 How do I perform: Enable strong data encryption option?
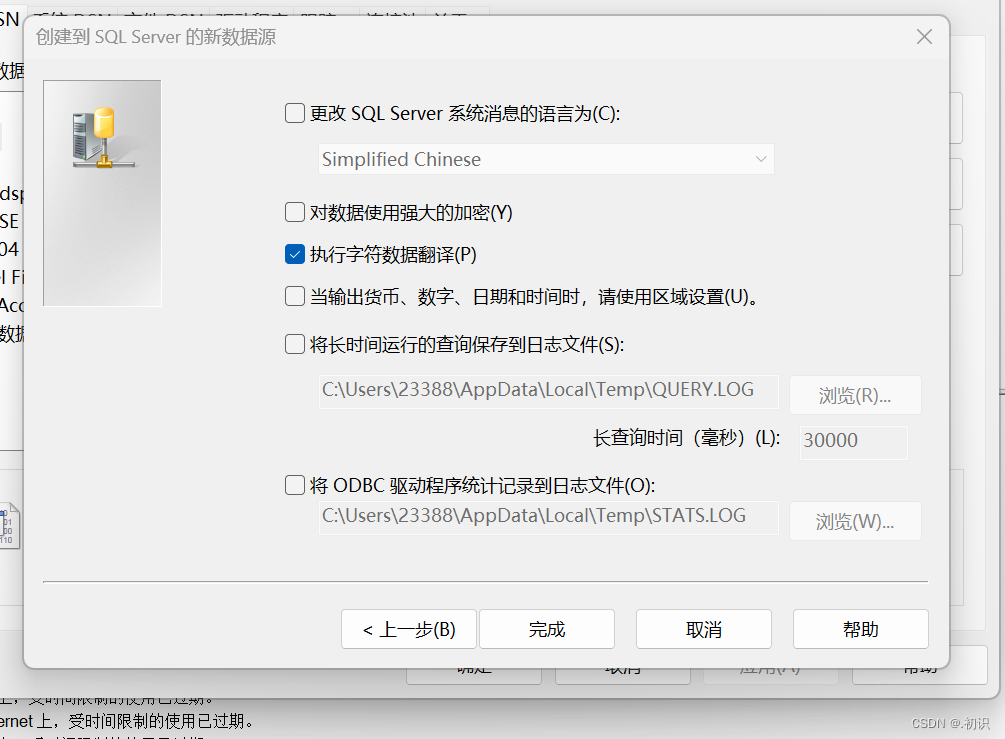click(294, 212)
